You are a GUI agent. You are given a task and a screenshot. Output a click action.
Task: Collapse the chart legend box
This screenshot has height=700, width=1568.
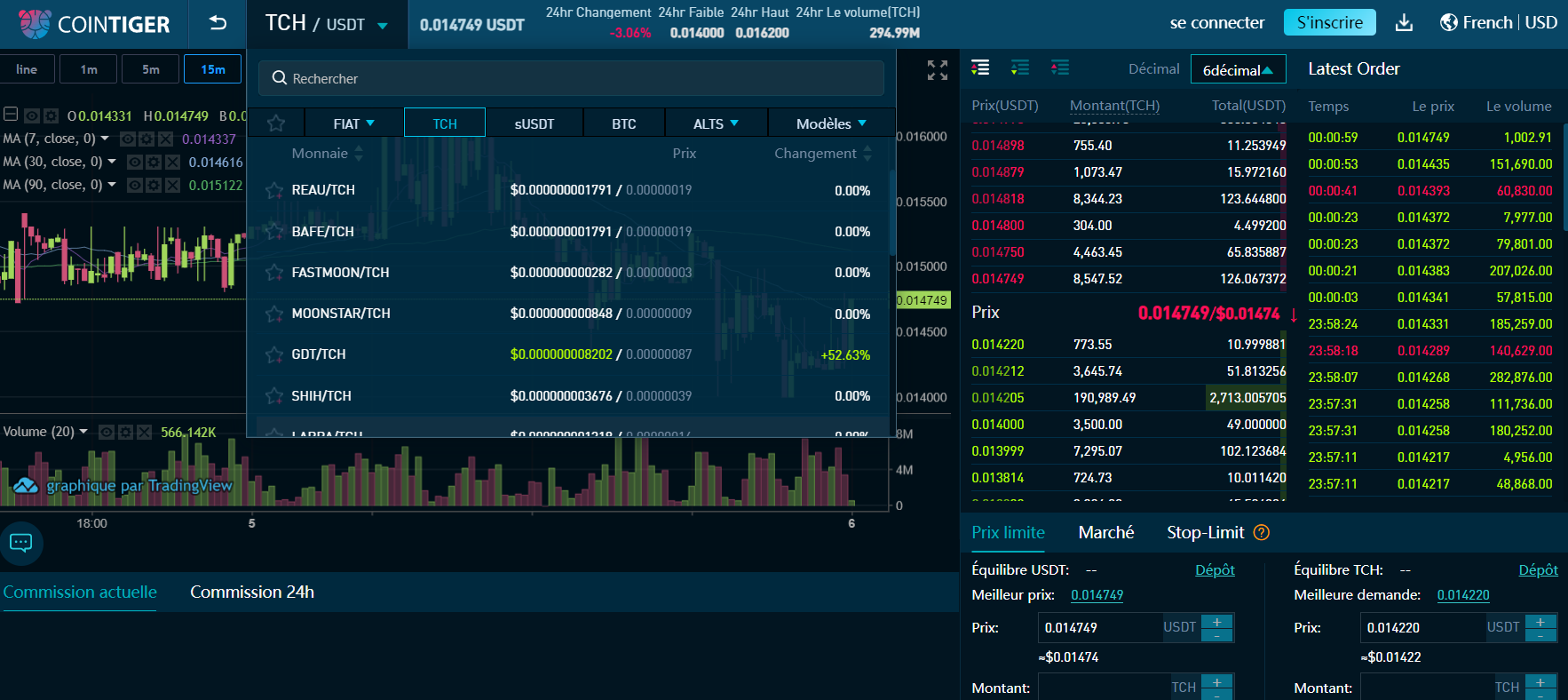coord(11,115)
